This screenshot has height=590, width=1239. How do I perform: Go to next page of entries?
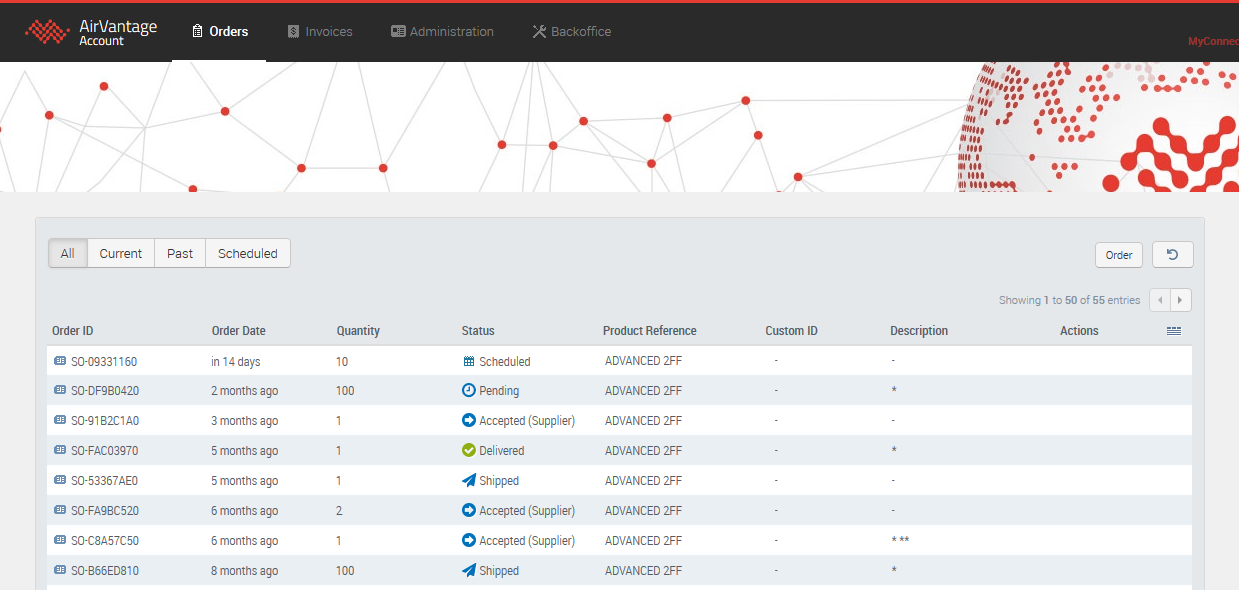tap(1181, 300)
